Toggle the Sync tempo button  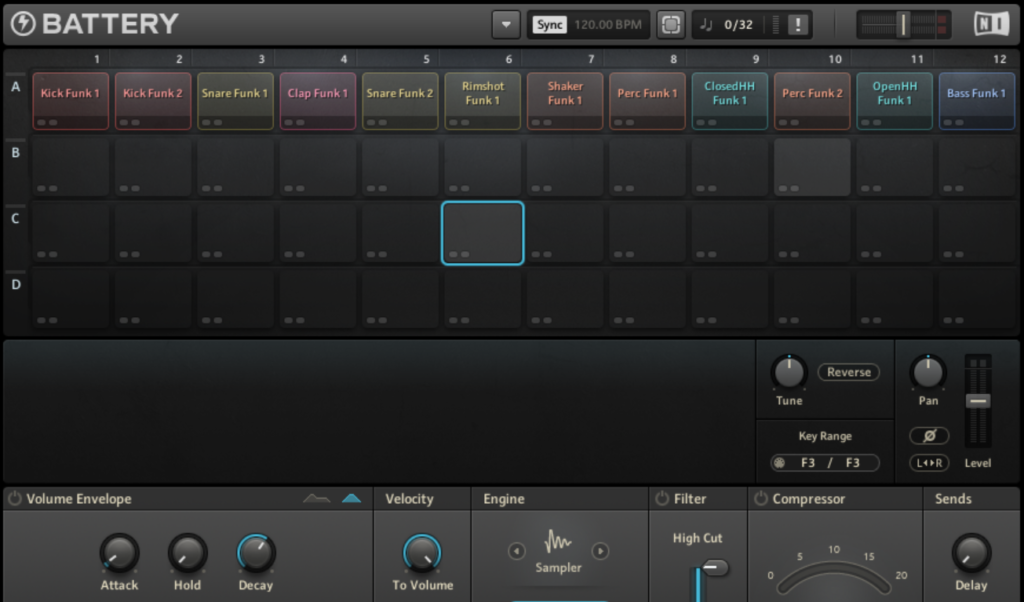point(548,24)
